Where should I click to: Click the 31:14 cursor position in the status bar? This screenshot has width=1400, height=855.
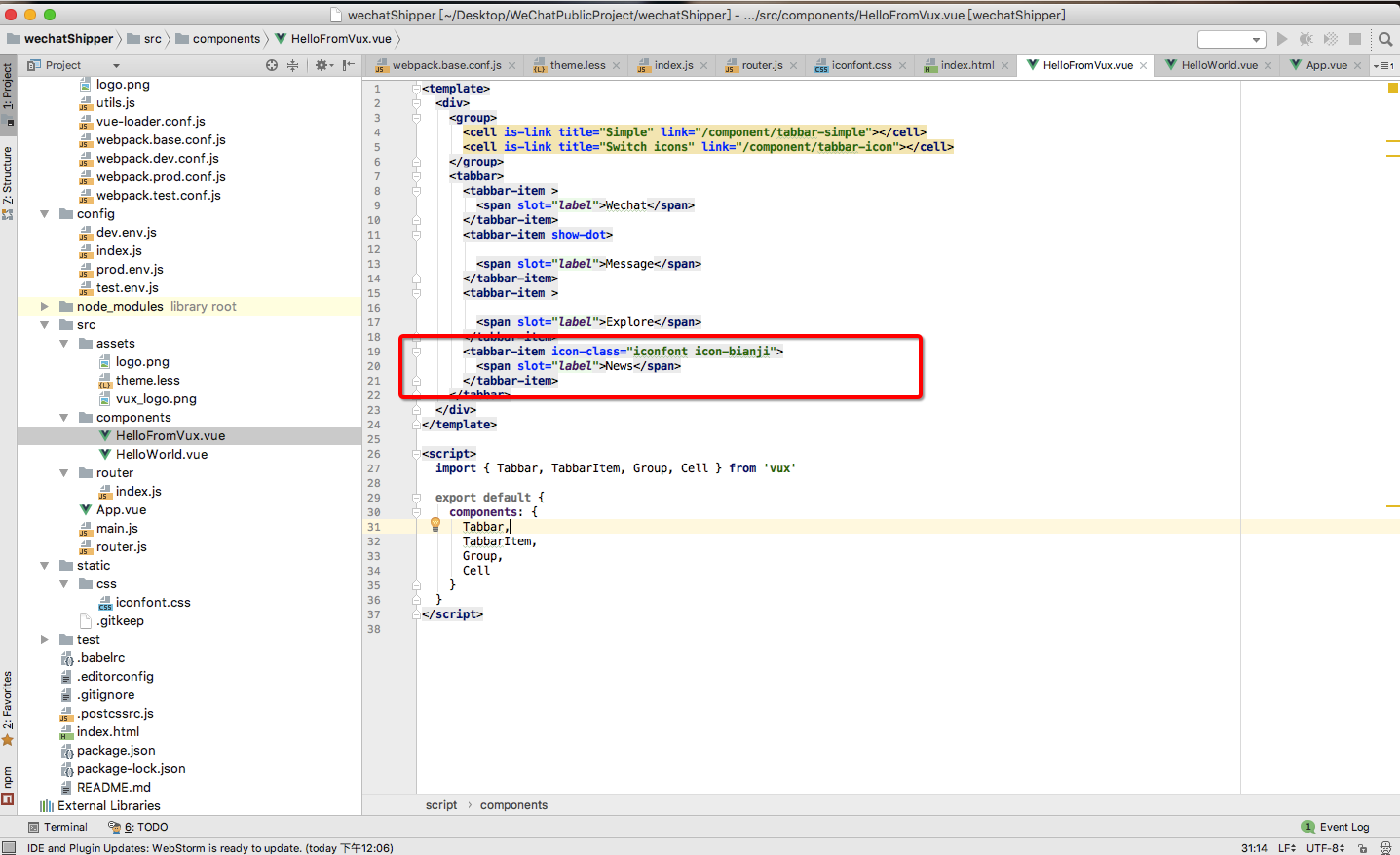click(1254, 848)
